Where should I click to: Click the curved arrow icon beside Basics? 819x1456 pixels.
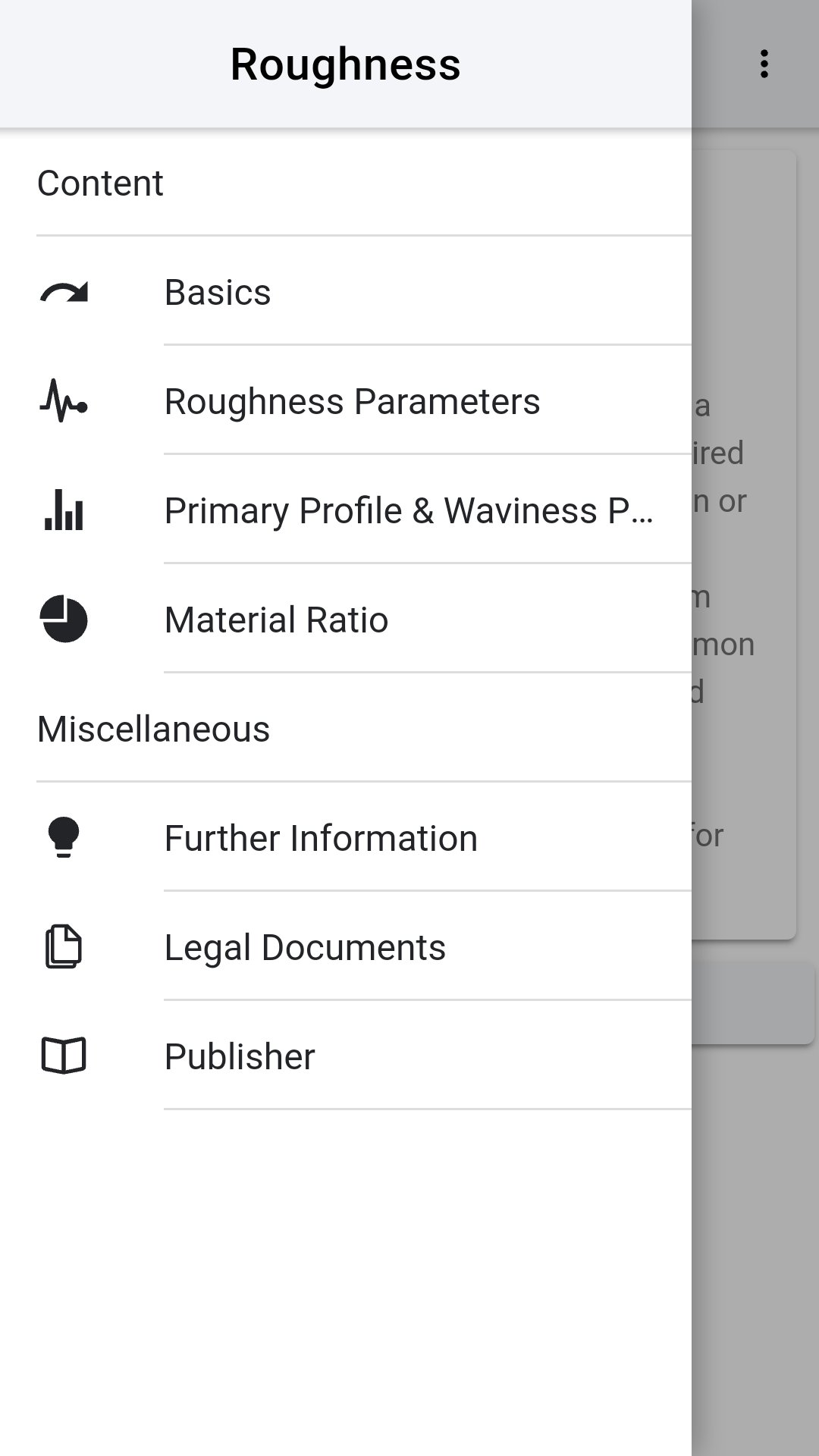(x=64, y=293)
